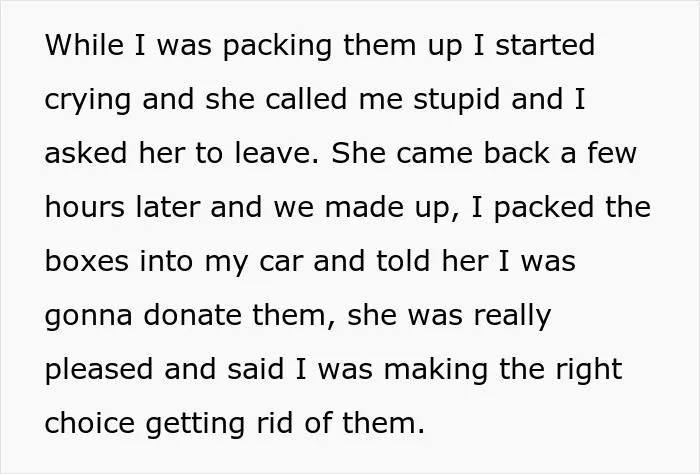Click on the word "hours"
The height and width of the screenshot is (474, 700).
click(85, 207)
